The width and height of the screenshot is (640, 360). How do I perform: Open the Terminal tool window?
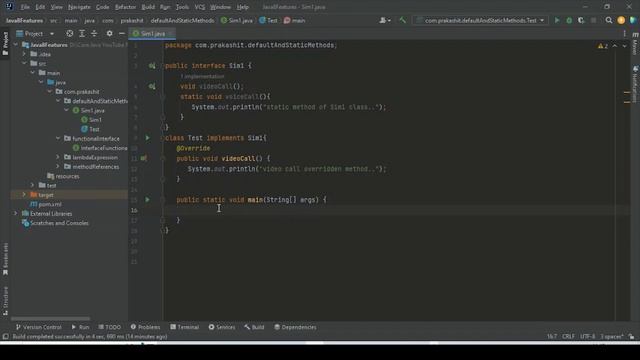[184, 327]
